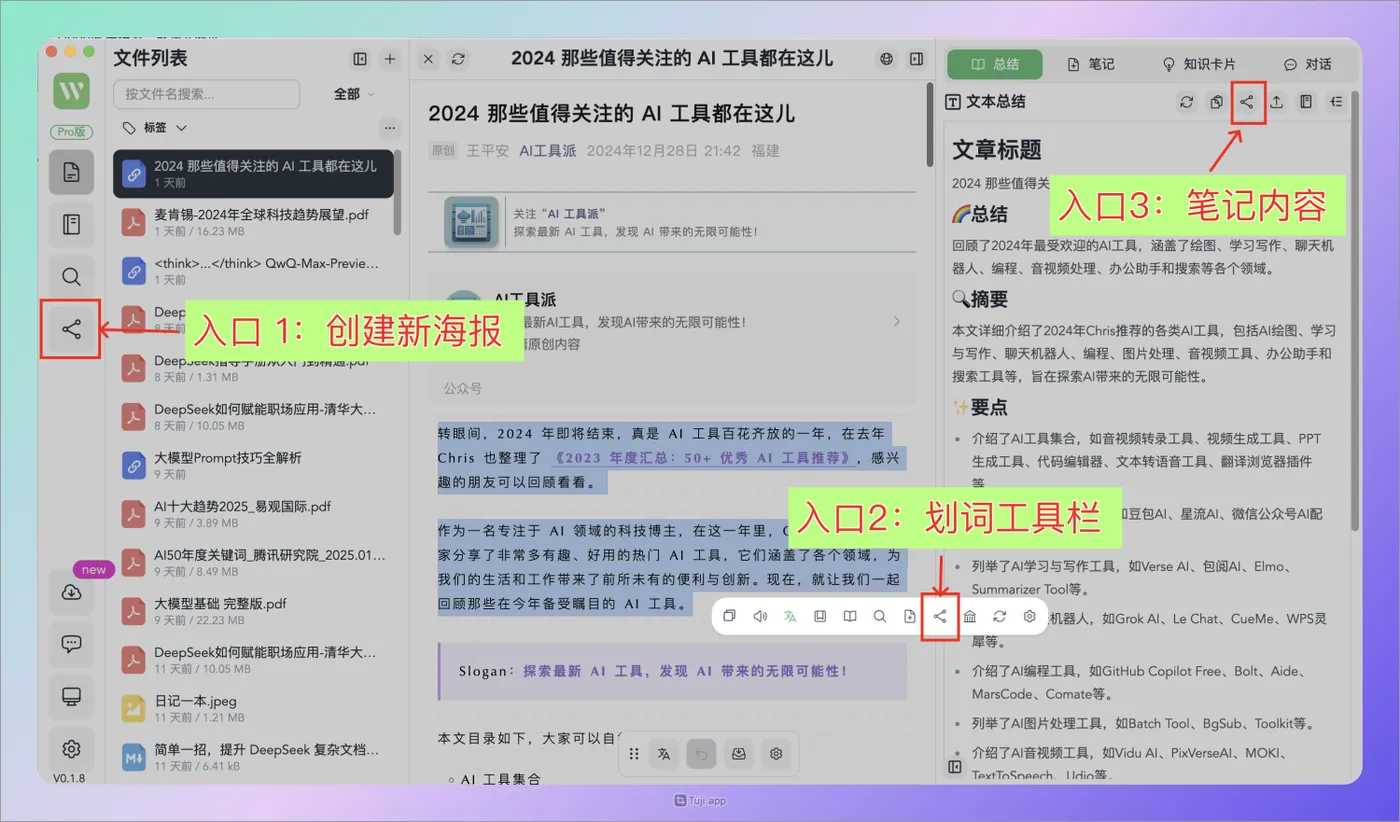
Task: Click the Pro版 badge
Action: point(71,132)
